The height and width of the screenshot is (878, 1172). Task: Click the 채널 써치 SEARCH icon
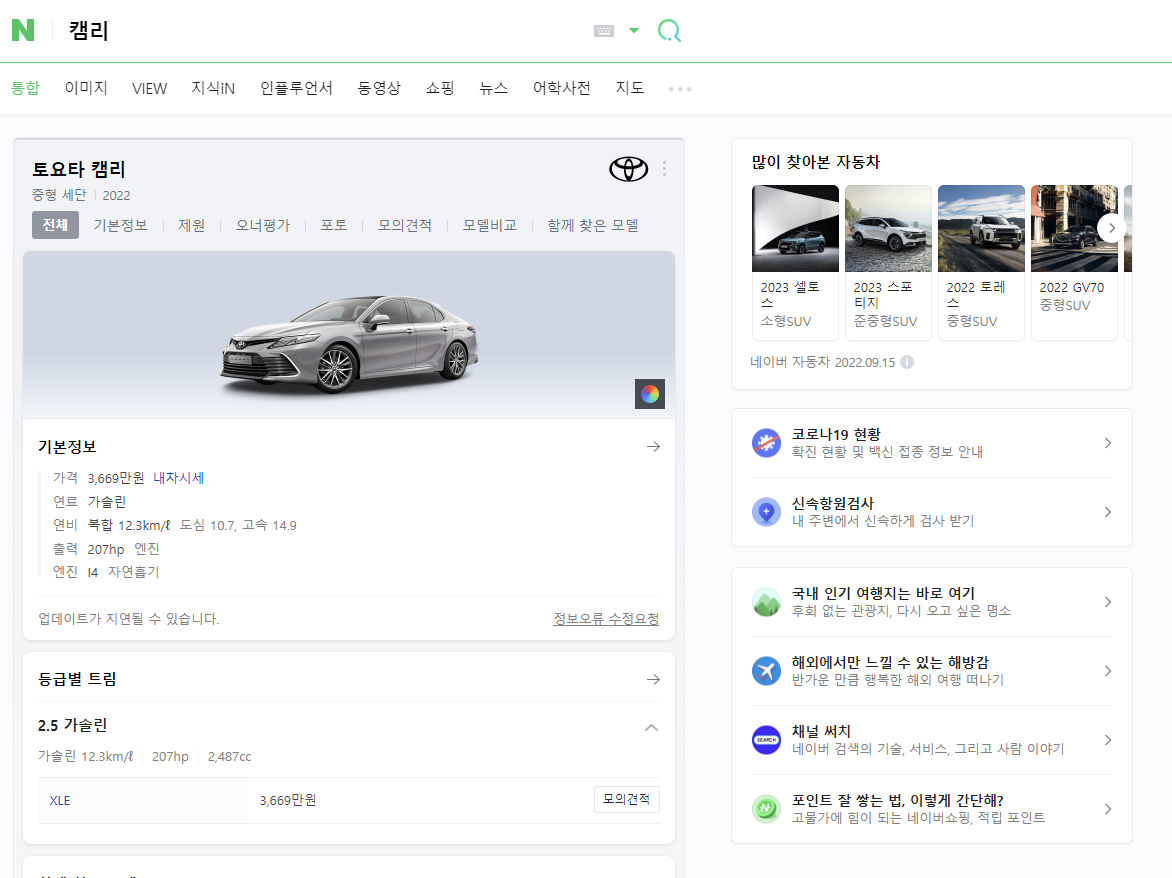pos(766,740)
